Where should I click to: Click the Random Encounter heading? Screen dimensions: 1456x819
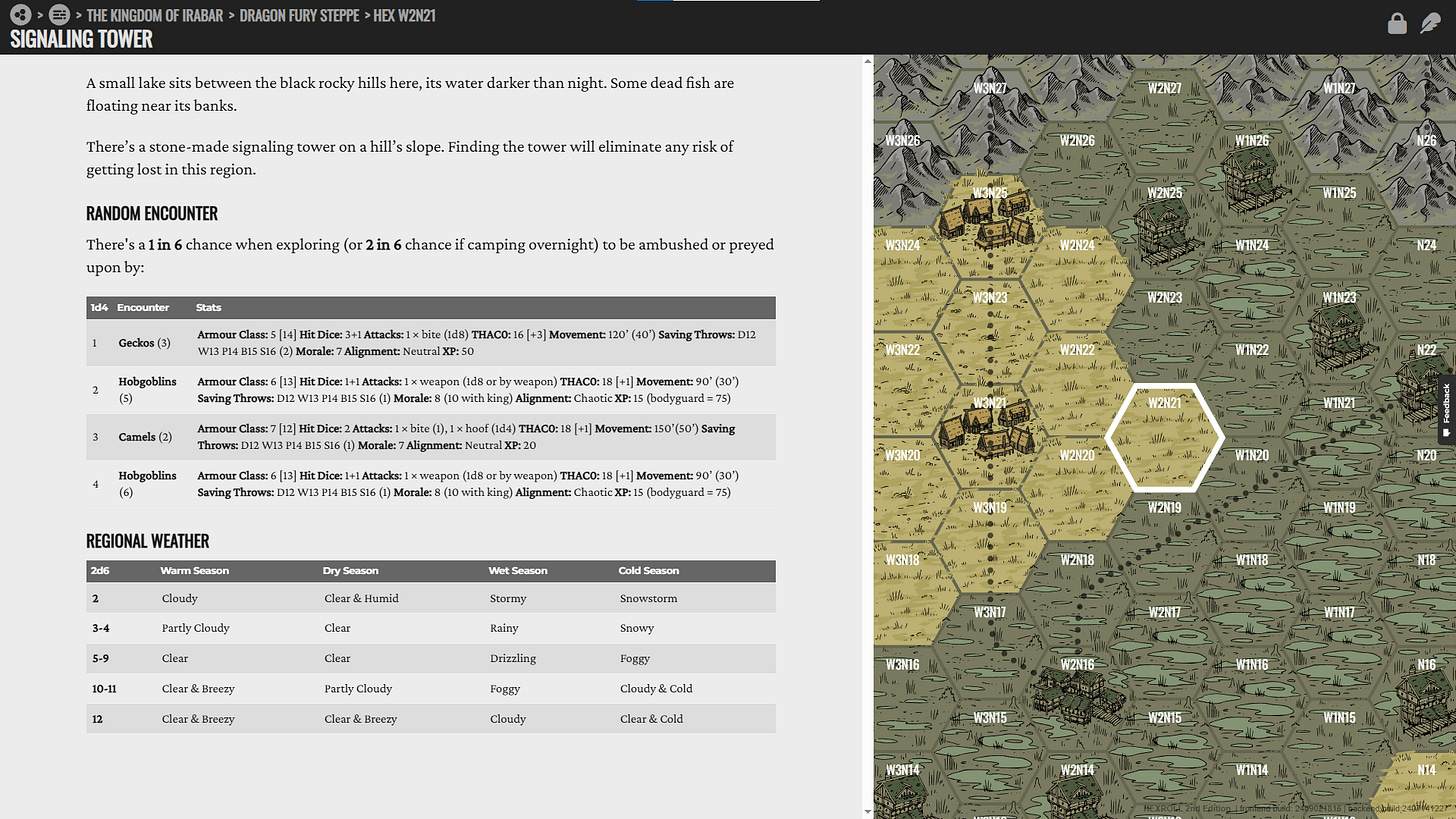tap(152, 213)
